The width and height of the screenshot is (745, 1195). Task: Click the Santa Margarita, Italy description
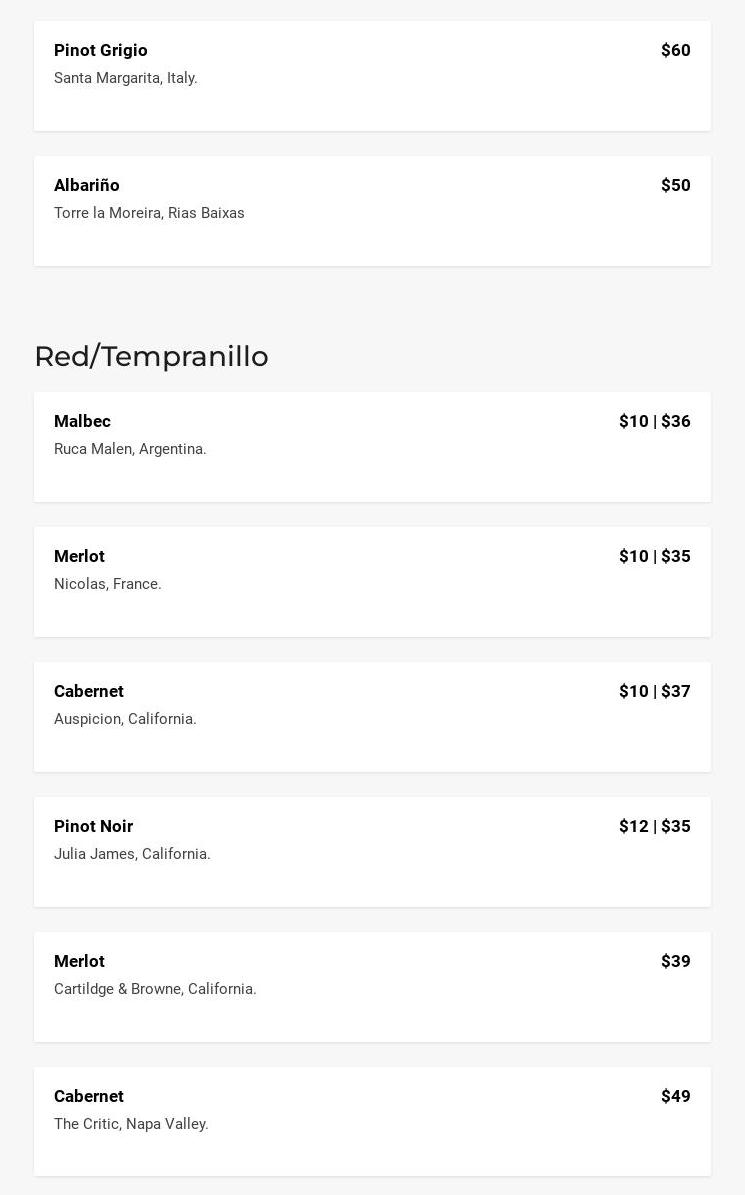(x=125, y=78)
